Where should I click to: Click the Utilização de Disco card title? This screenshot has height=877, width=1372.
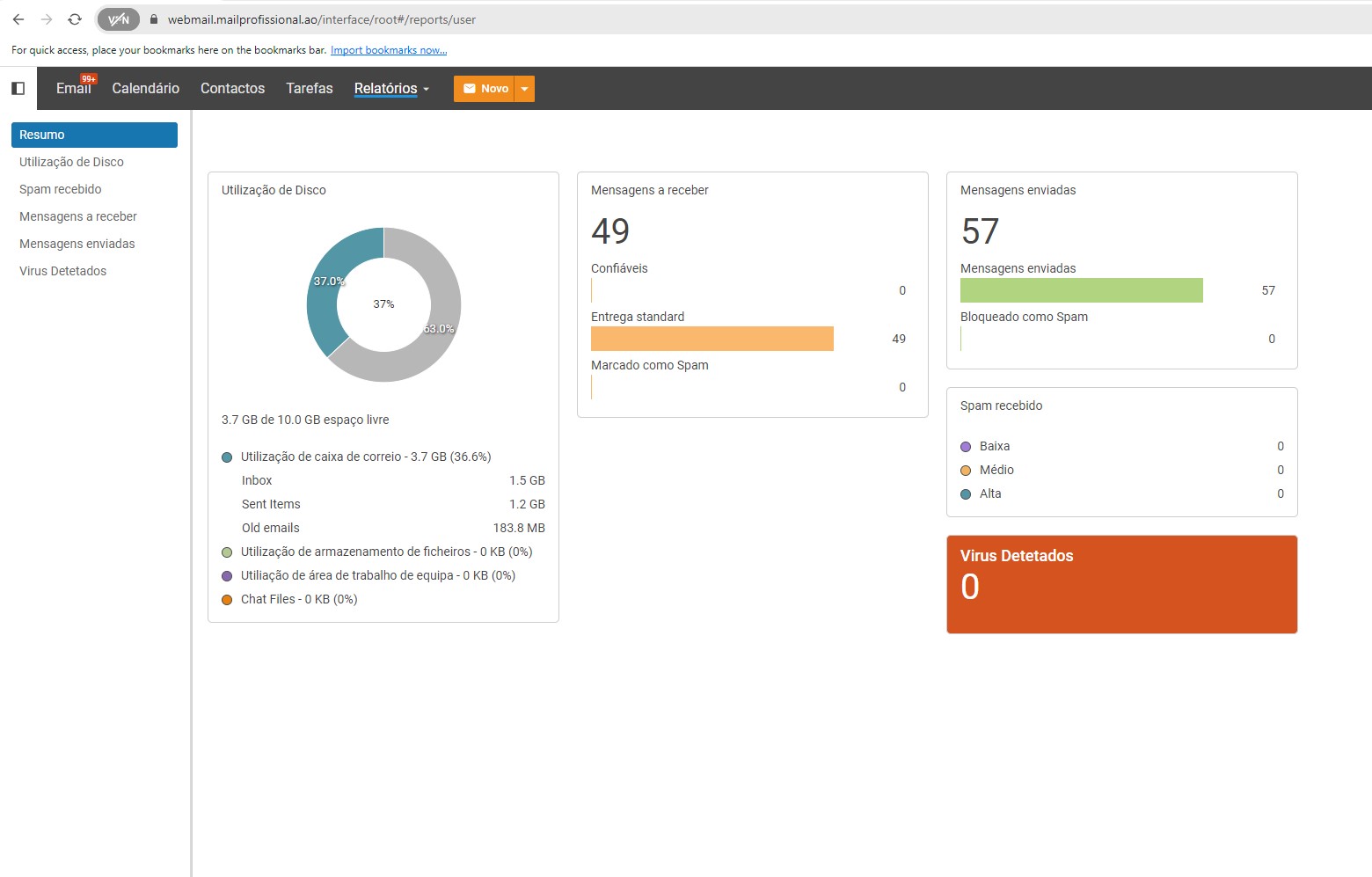[x=274, y=190]
